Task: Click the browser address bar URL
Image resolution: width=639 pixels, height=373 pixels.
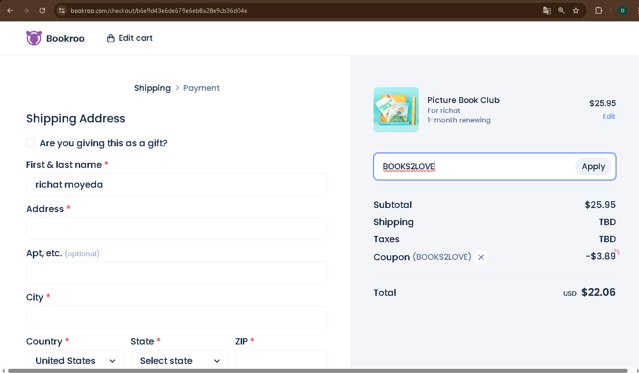Action: [159, 11]
